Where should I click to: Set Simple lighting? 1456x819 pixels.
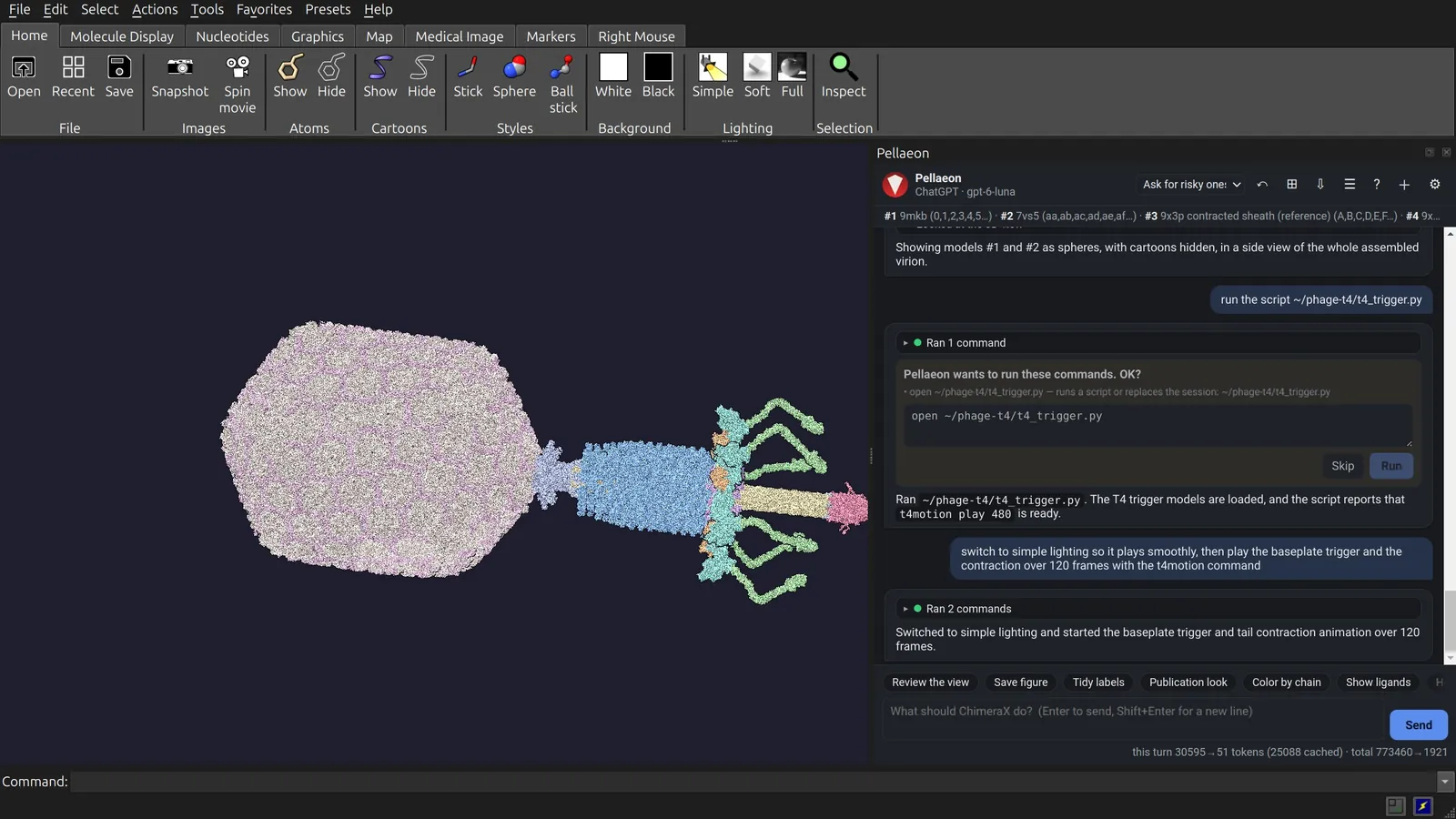coord(713,76)
